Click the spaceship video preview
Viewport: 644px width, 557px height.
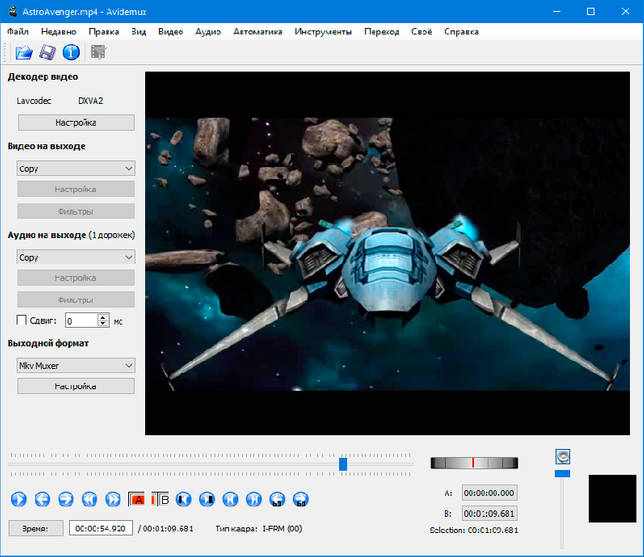coord(387,253)
